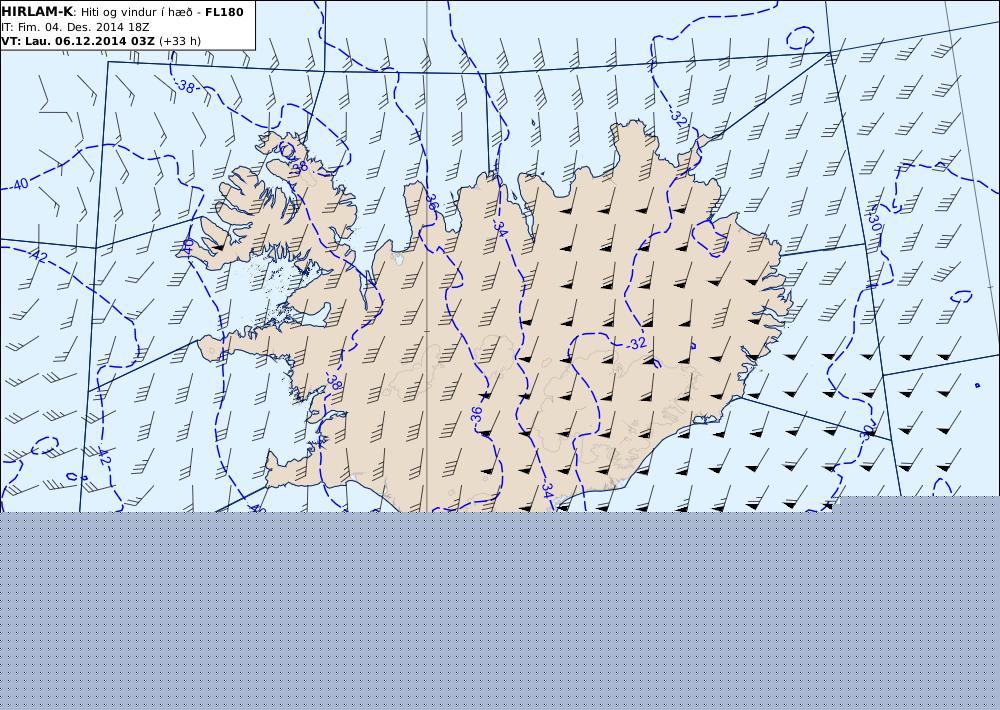Select the 'Hiti og vindur í hæð' caption
The image size is (1000, 710).
click(x=136, y=13)
